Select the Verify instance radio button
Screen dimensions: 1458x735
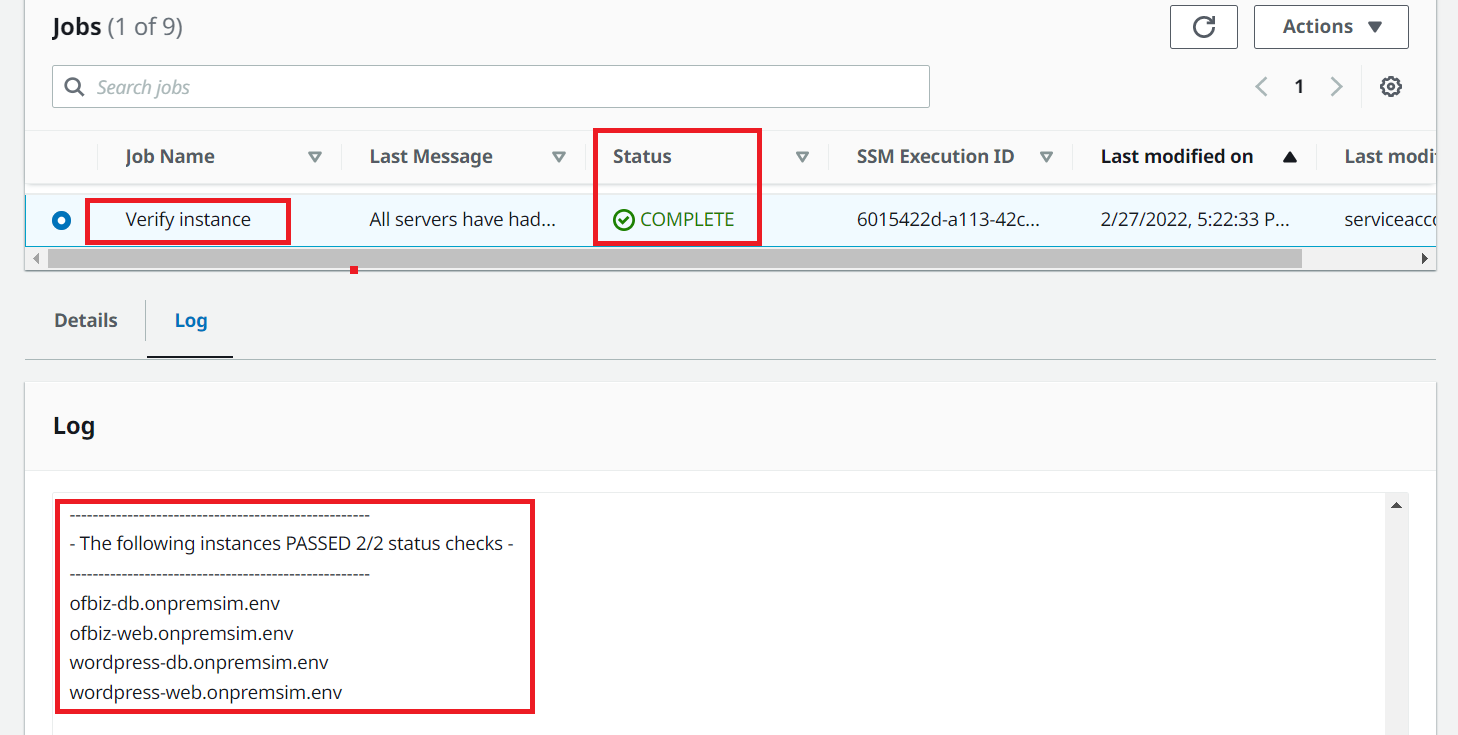point(62,220)
